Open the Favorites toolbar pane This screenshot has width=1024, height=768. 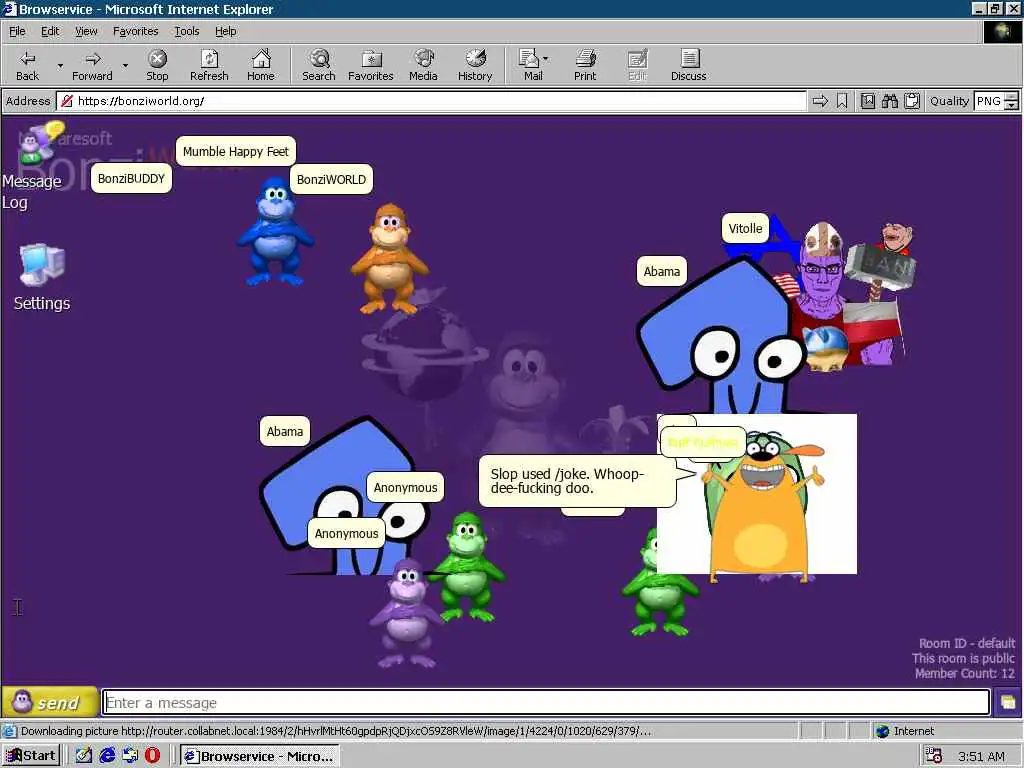pos(371,65)
